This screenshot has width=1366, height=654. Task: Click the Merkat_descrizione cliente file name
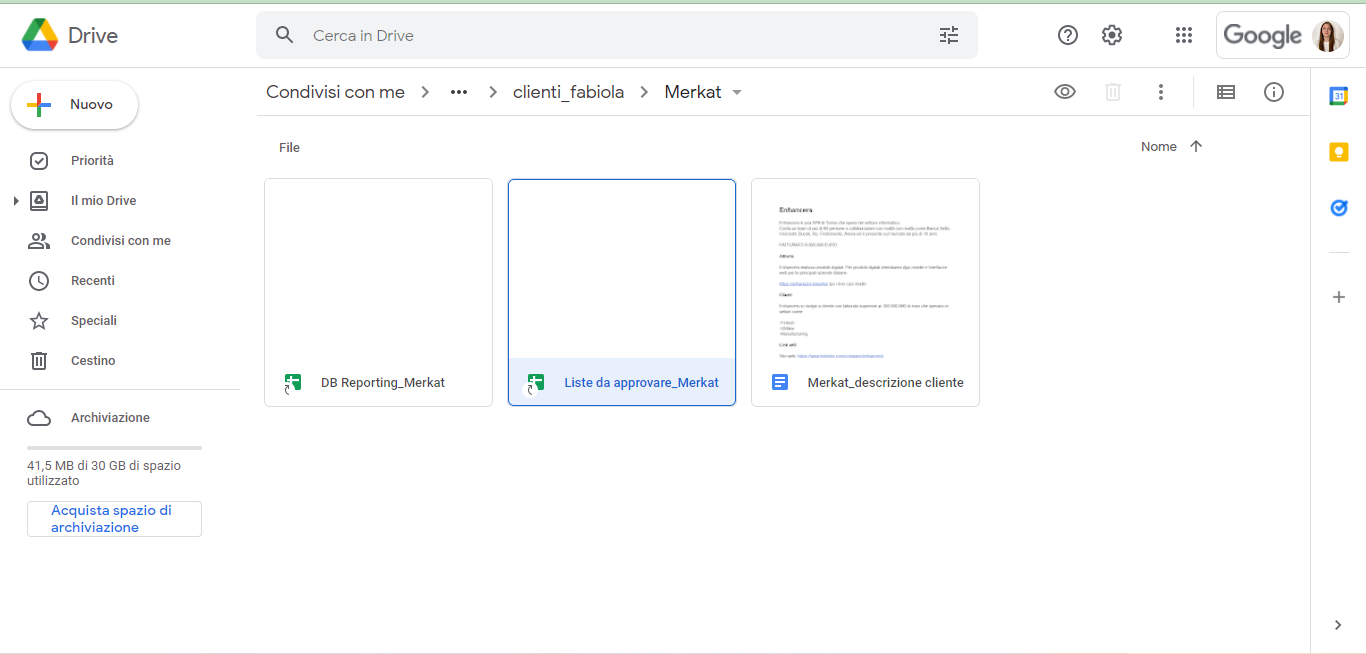pyautogui.click(x=886, y=383)
